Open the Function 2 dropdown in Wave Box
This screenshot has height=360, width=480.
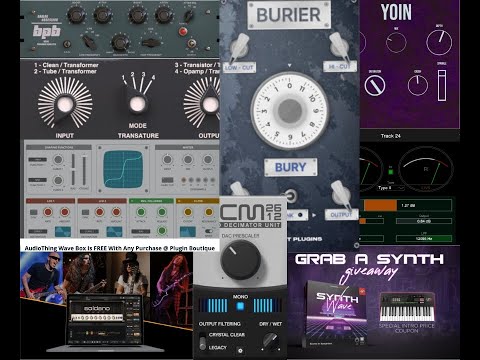point(37,180)
